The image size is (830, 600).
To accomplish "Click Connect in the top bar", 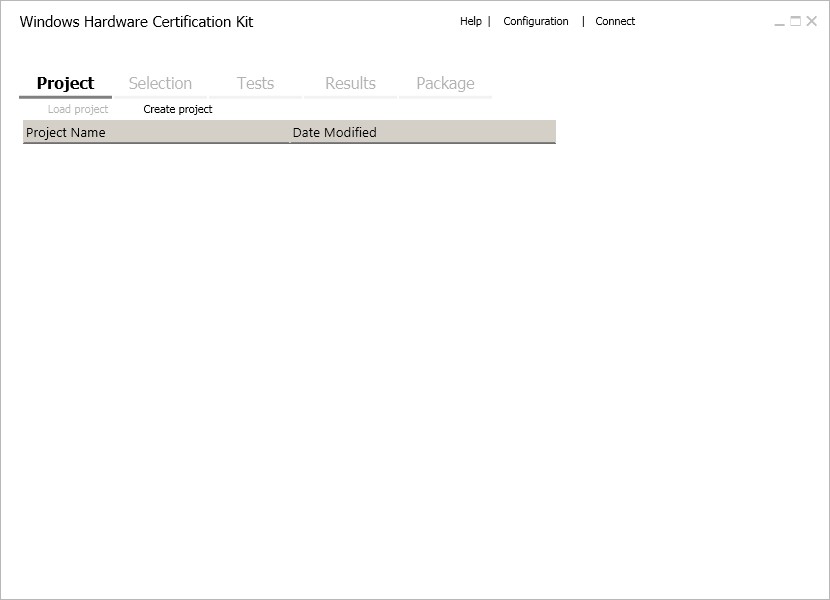I will tap(615, 21).
